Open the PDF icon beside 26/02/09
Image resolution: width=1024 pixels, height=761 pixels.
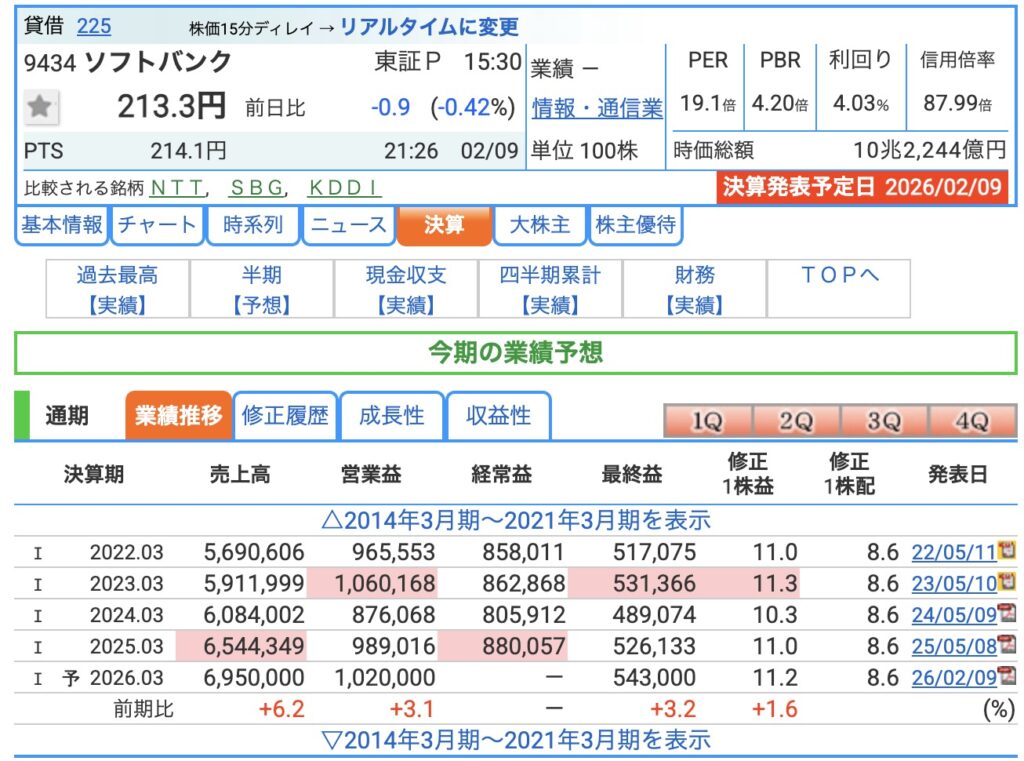pos(1007,677)
